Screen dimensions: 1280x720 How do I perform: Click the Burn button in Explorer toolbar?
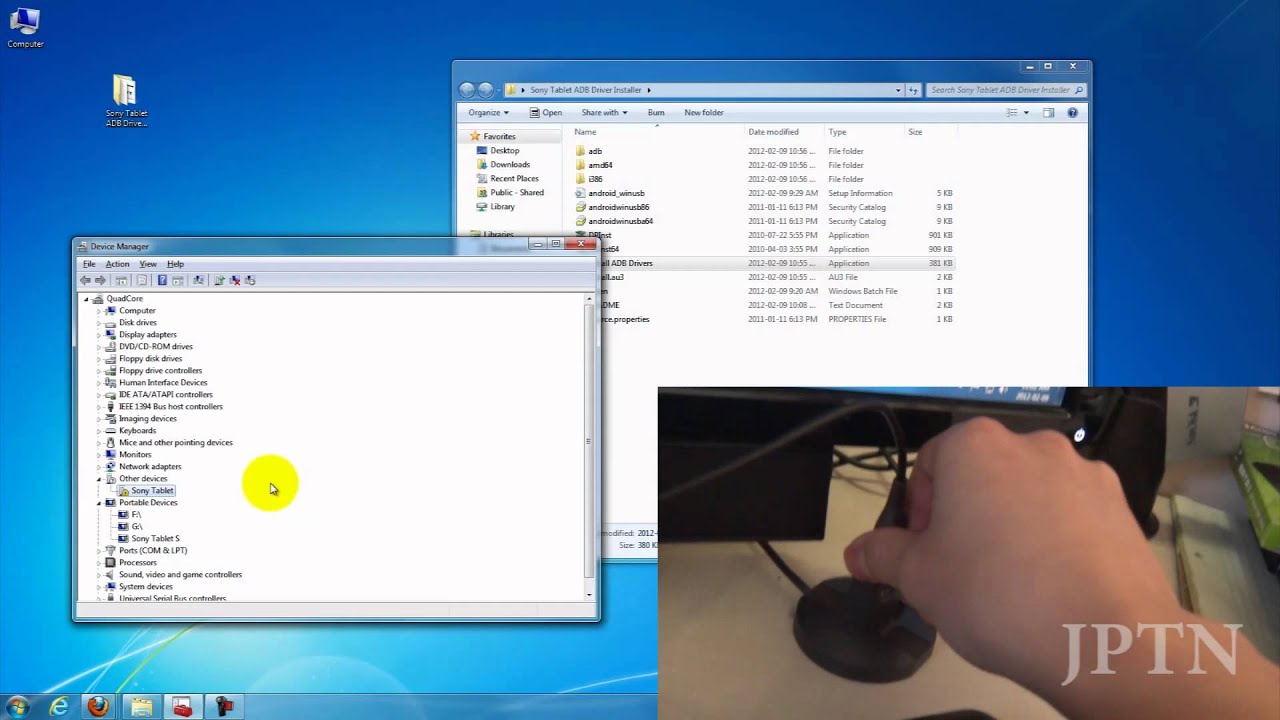pos(656,113)
